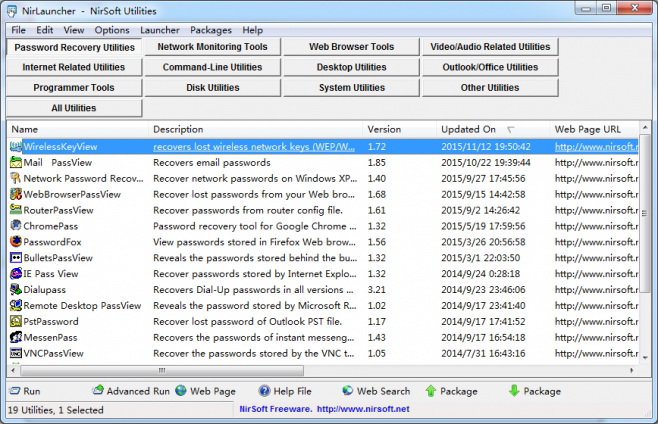658x424 pixels.
Task: Click the date 2015/5/19 17:59:56 cell
Action: point(483,226)
